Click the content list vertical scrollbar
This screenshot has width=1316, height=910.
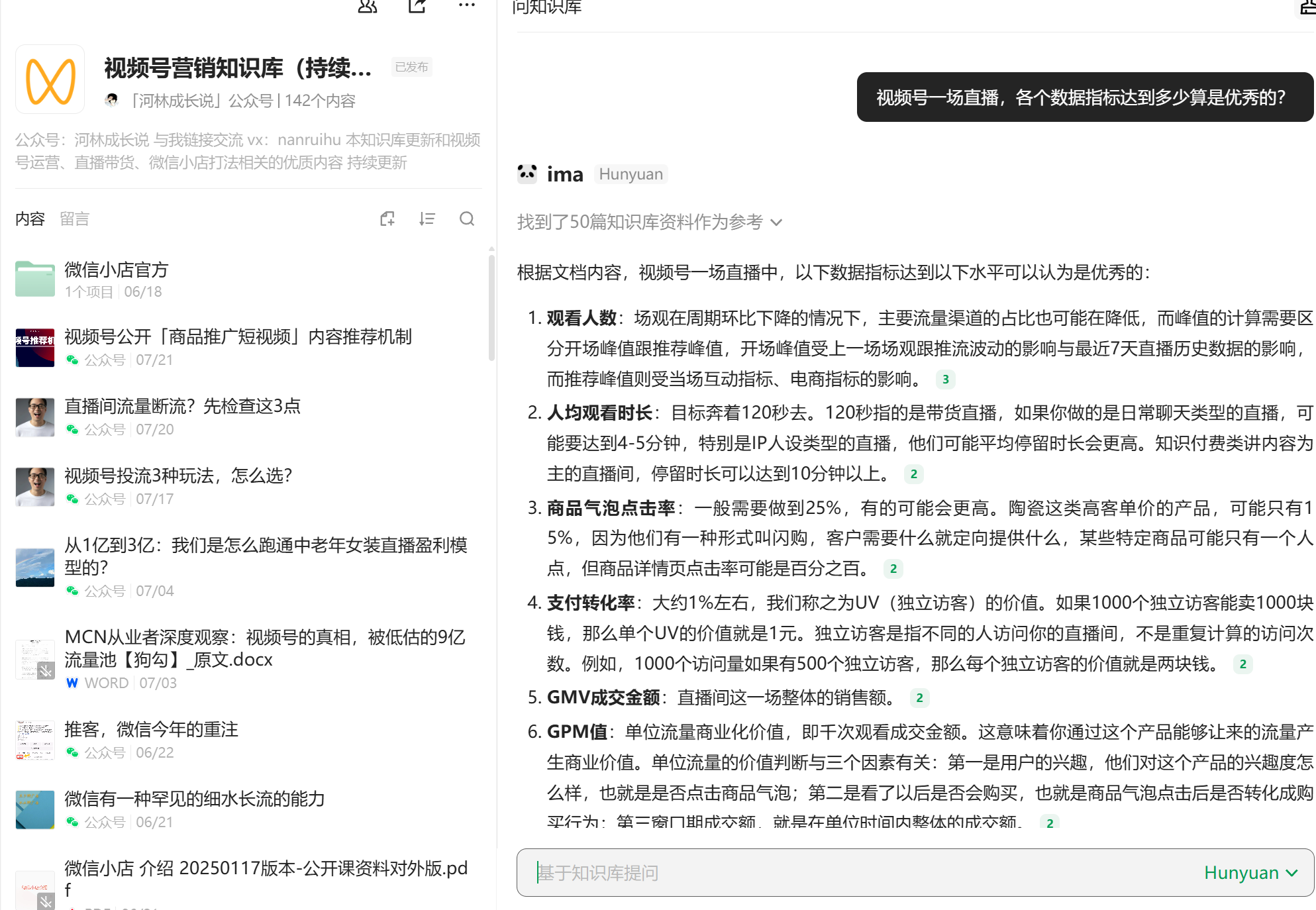click(x=491, y=307)
